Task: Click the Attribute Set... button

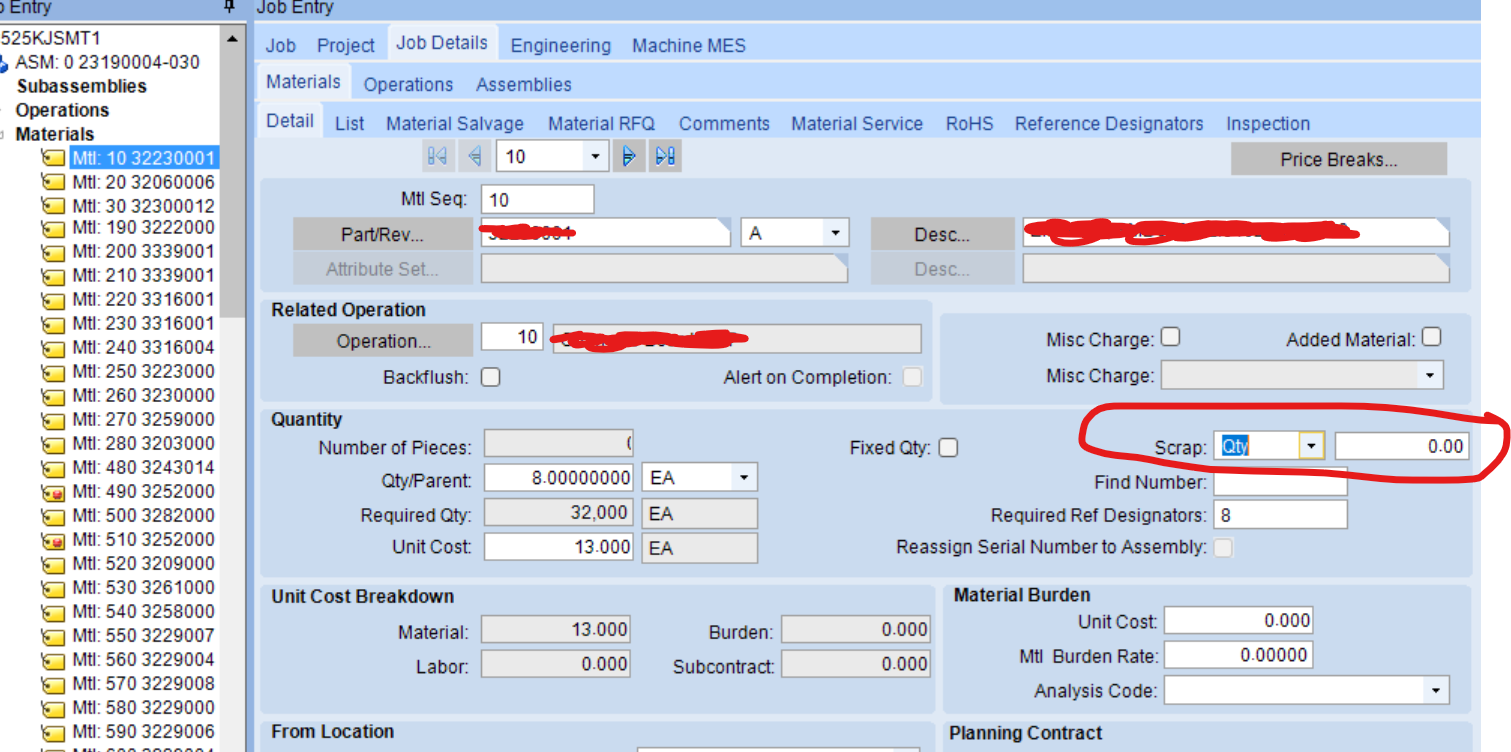Action: tap(382, 269)
